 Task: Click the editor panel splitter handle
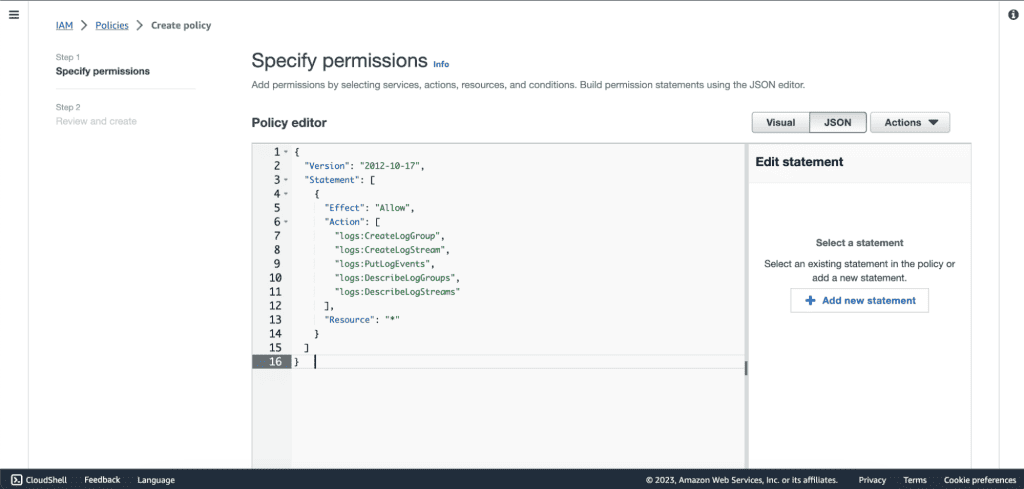[746, 368]
